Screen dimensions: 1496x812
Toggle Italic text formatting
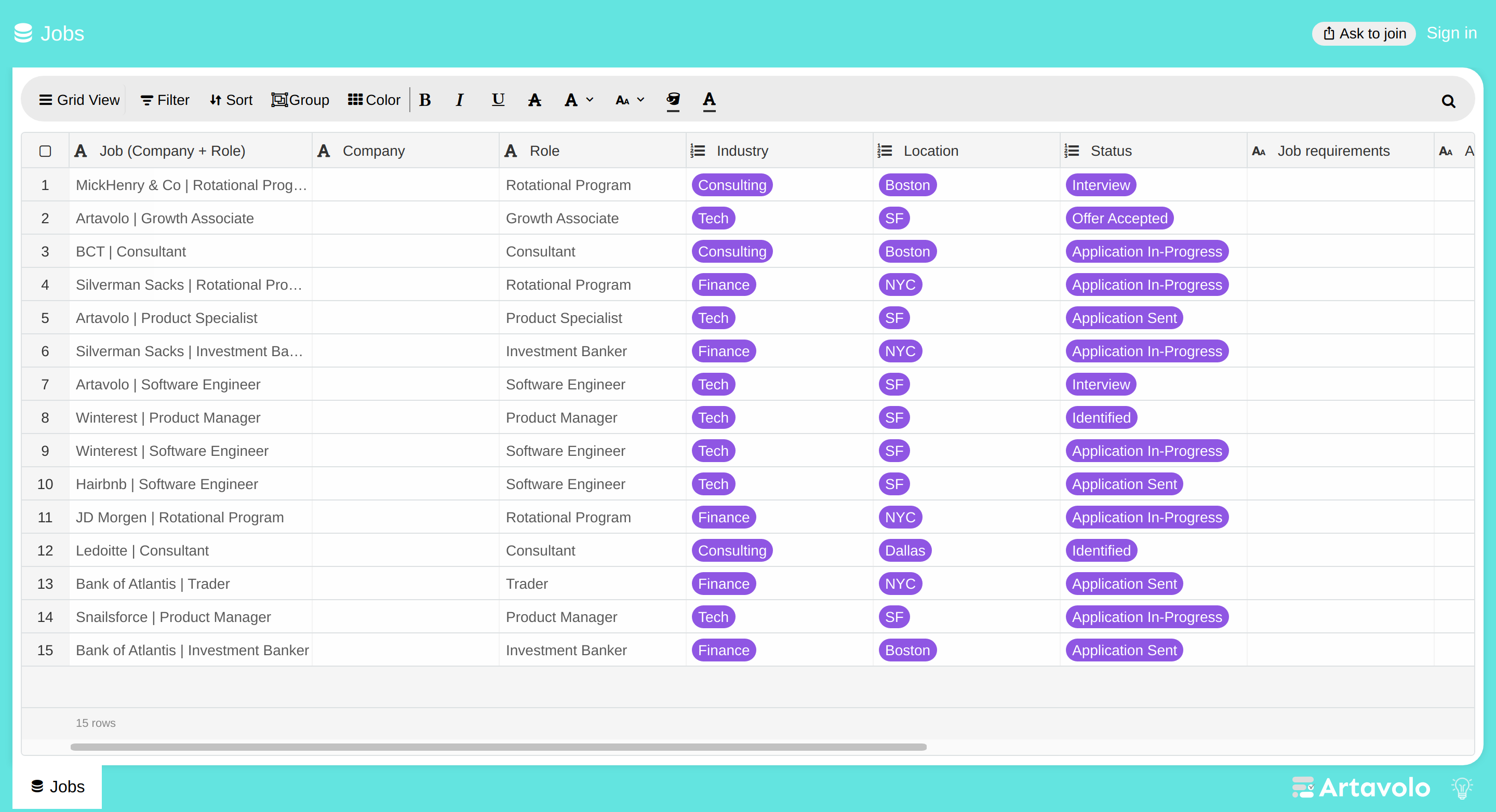pyautogui.click(x=459, y=100)
